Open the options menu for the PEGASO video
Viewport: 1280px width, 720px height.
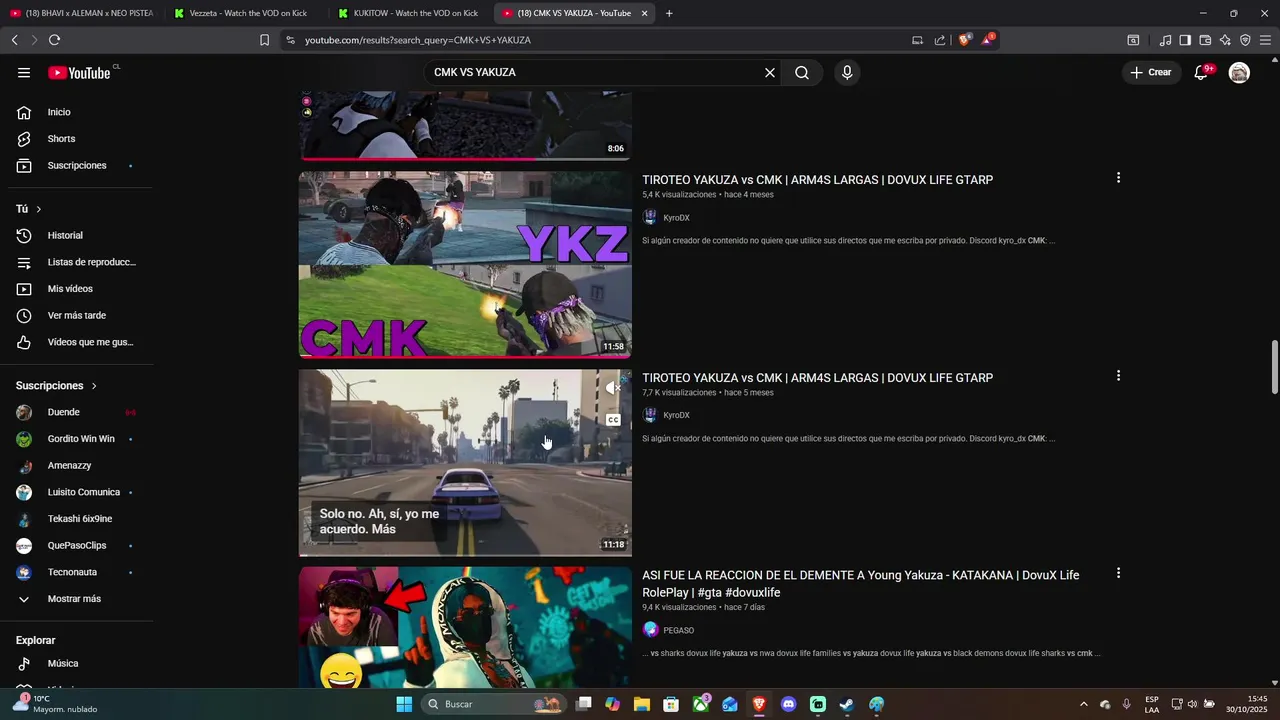click(1118, 574)
